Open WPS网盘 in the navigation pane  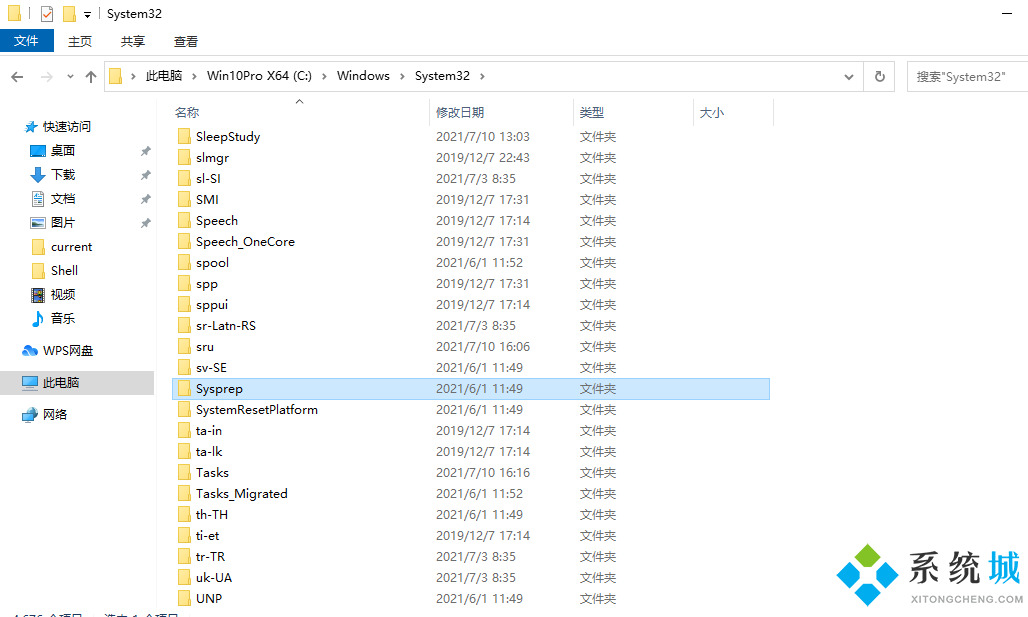(68, 351)
